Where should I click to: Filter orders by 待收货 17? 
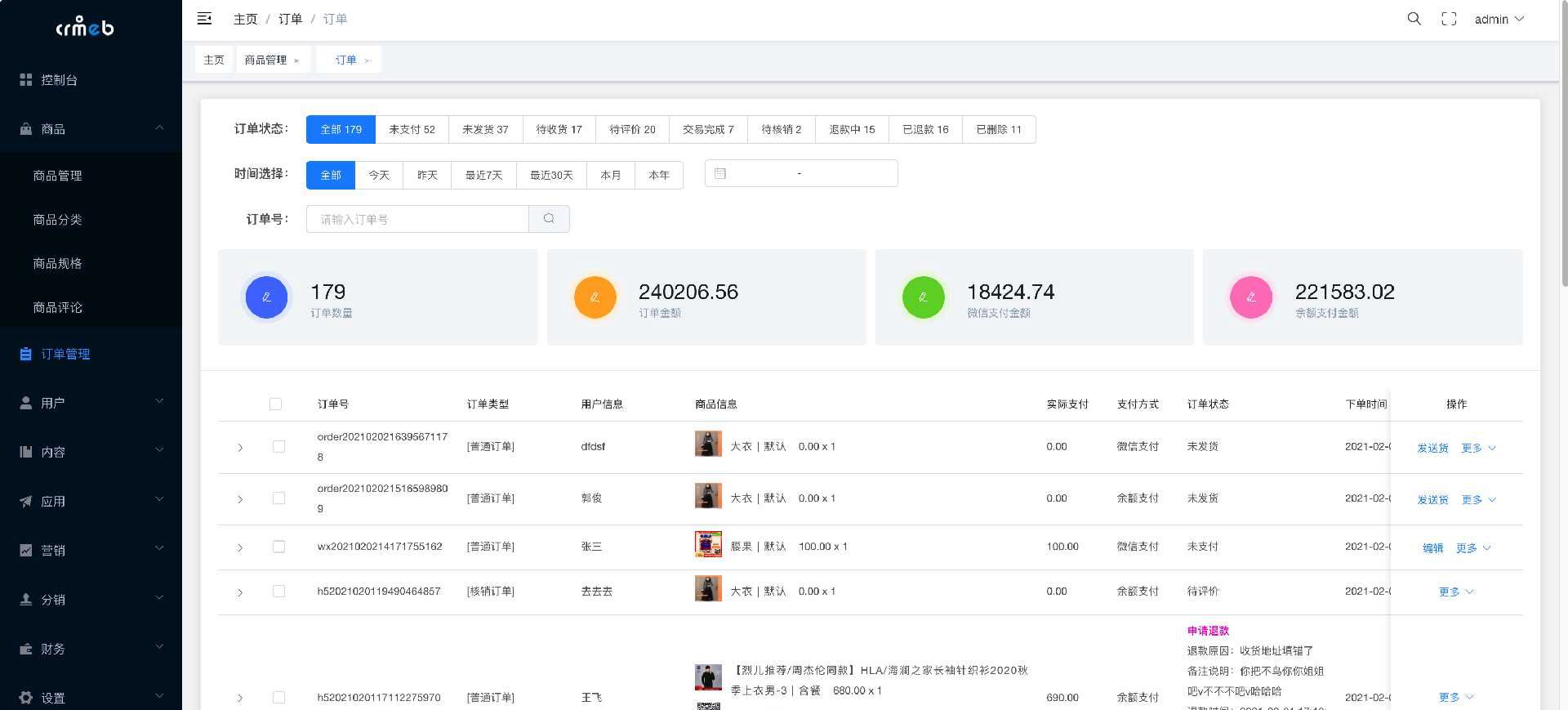click(559, 129)
